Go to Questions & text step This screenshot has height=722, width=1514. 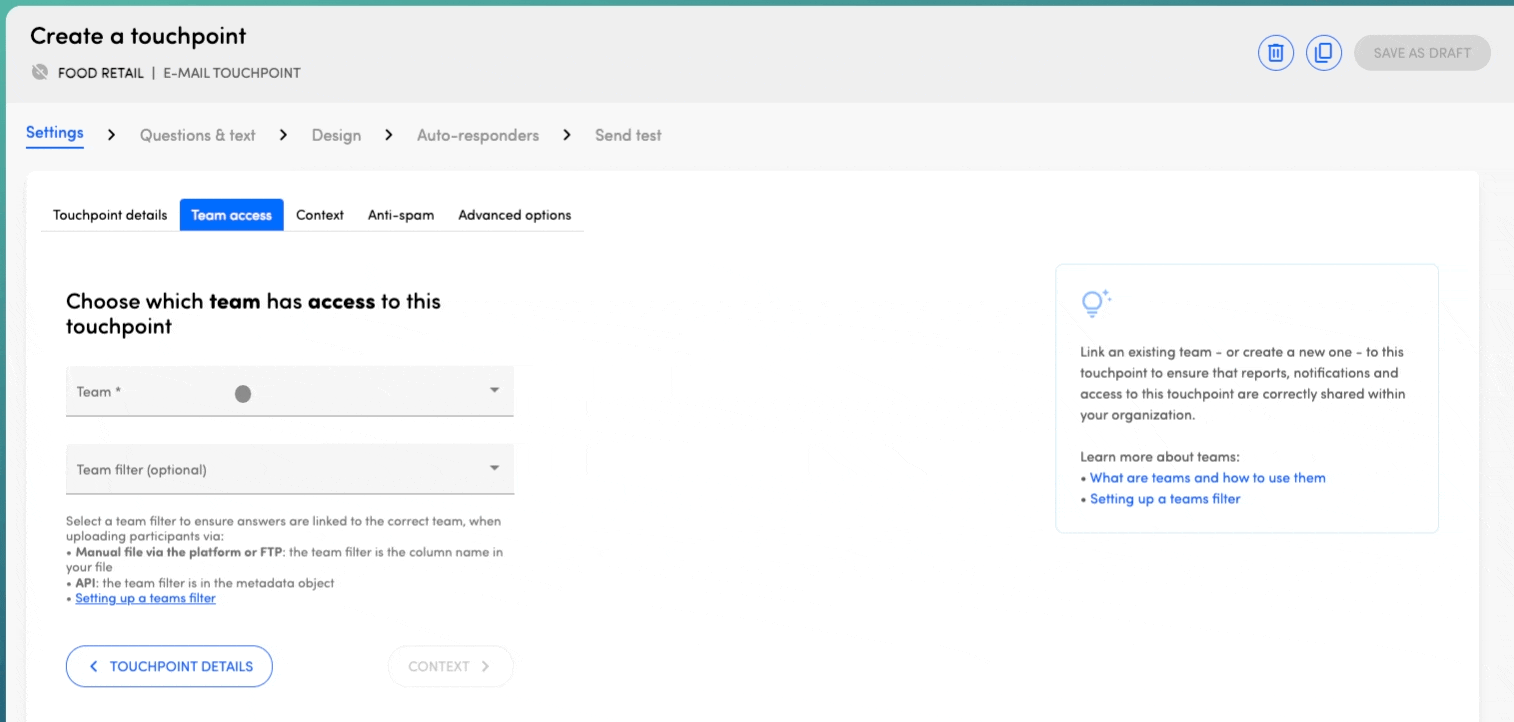click(197, 135)
